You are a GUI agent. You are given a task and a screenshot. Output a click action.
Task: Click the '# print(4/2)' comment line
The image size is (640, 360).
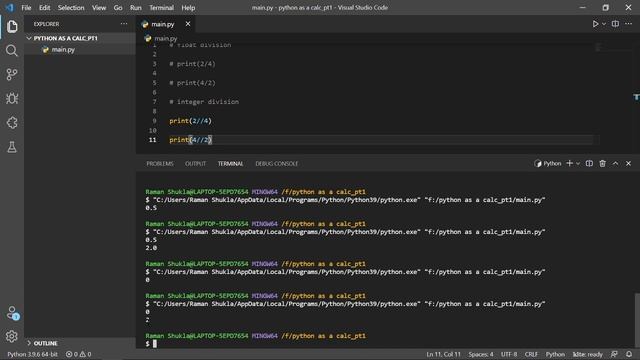192,83
